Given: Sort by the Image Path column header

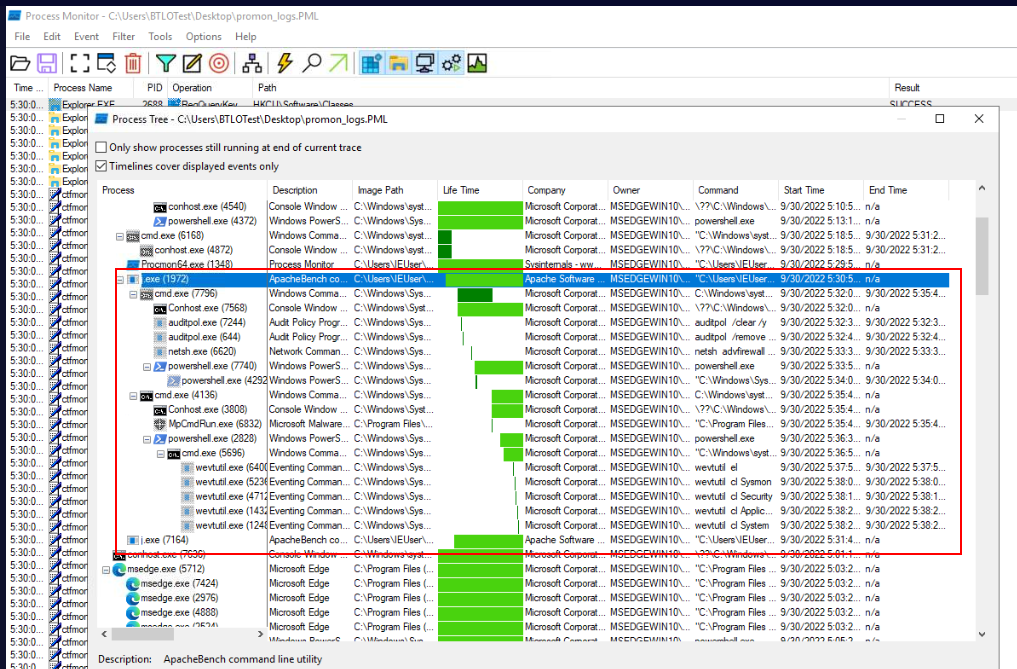Looking at the screenshot, I should (x=395, y=190).
